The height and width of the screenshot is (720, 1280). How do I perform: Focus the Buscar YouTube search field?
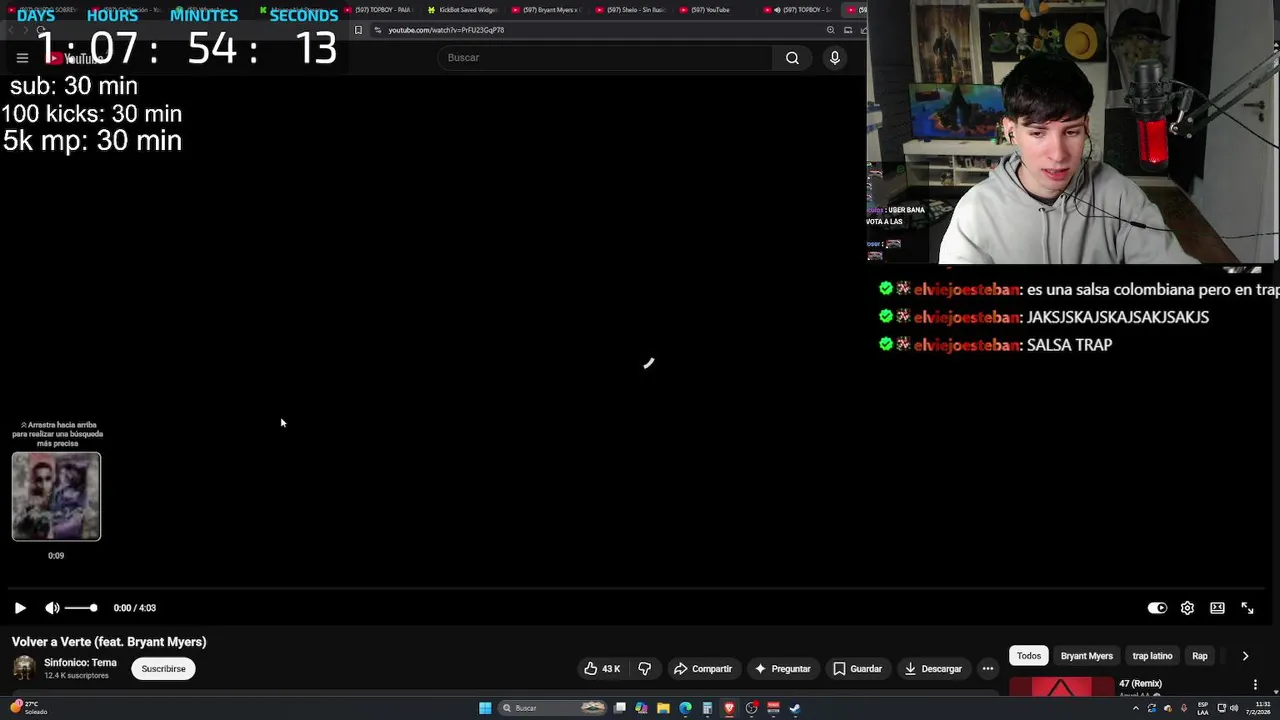click(x=605, y=58)
